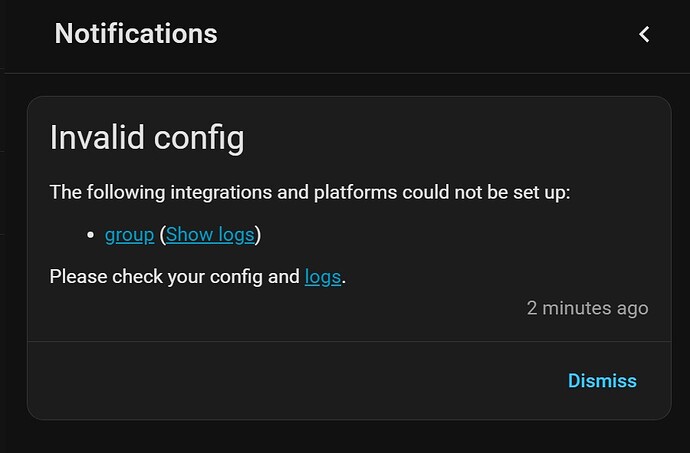Screen dimensions: 690x453
Task: Click the closing parenthesis after Show logs
Action: [x=258, y=235]
